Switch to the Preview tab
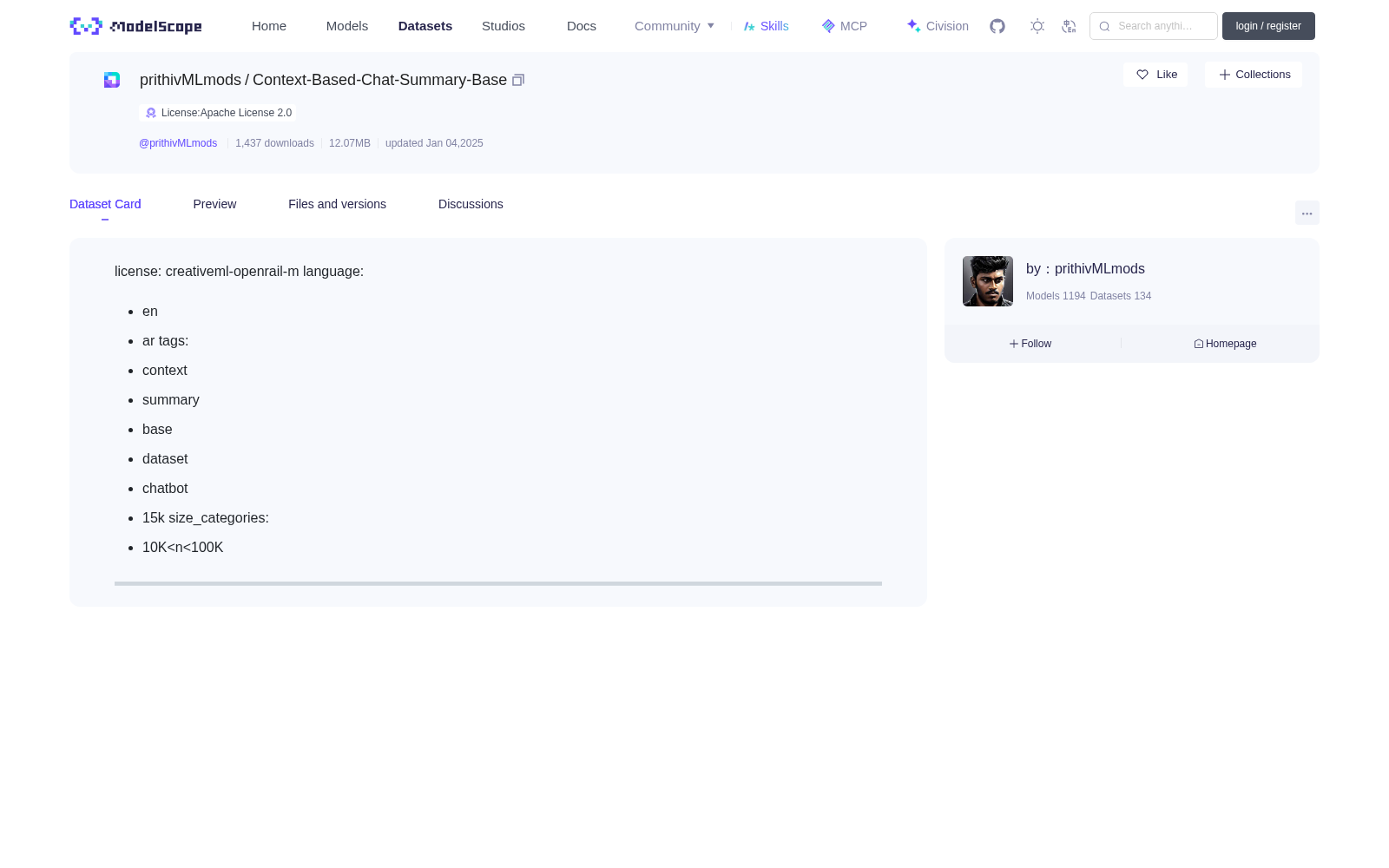 click(214, 204)
